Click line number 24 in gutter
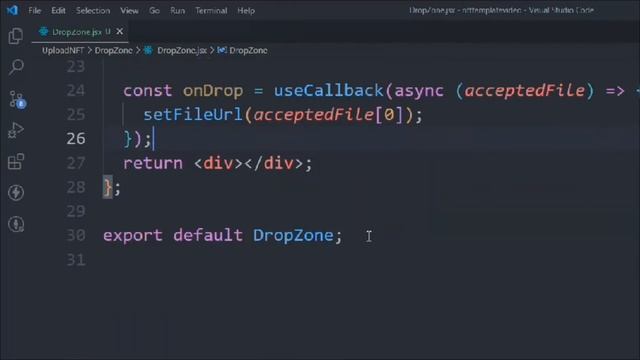 click(76, 90)
